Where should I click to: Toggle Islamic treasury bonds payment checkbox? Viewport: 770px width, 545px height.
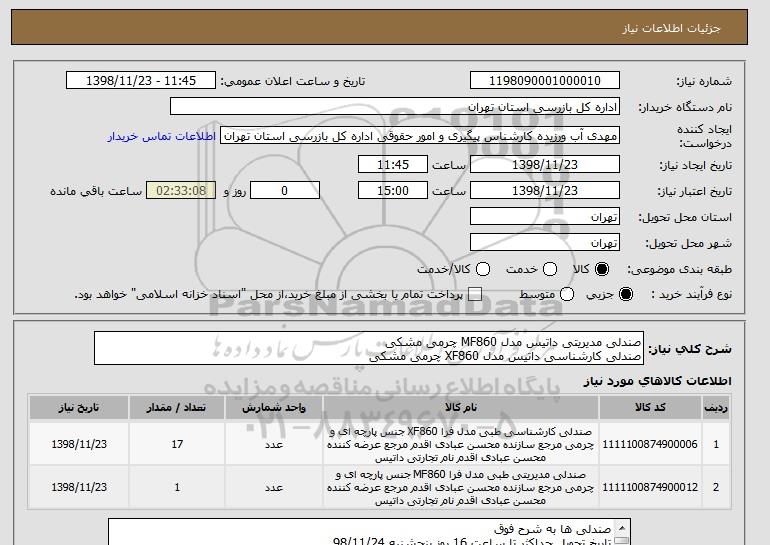click(x=475, y=295)
